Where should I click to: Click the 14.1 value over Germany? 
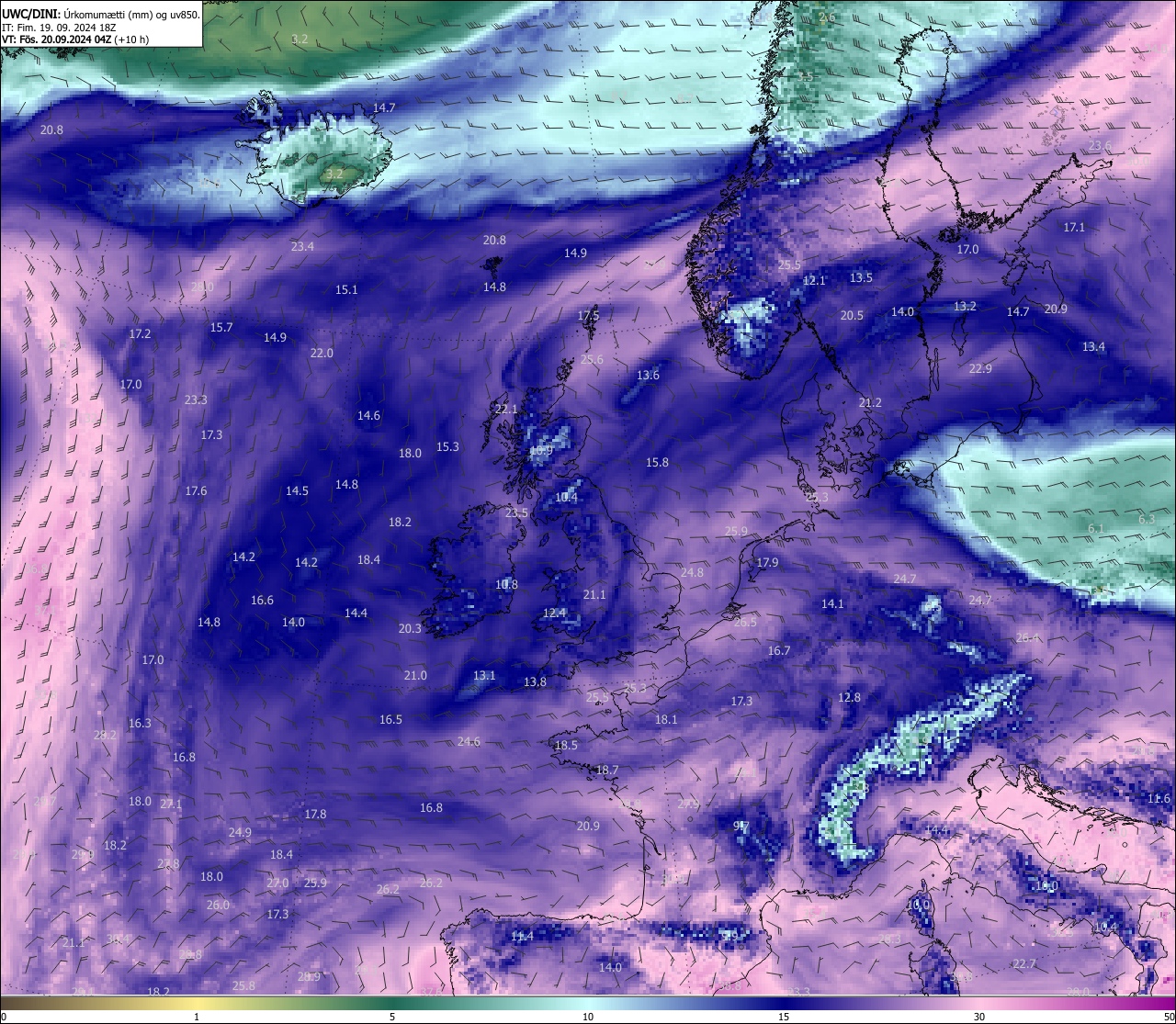pyautogui.click(x=831, y=603)
